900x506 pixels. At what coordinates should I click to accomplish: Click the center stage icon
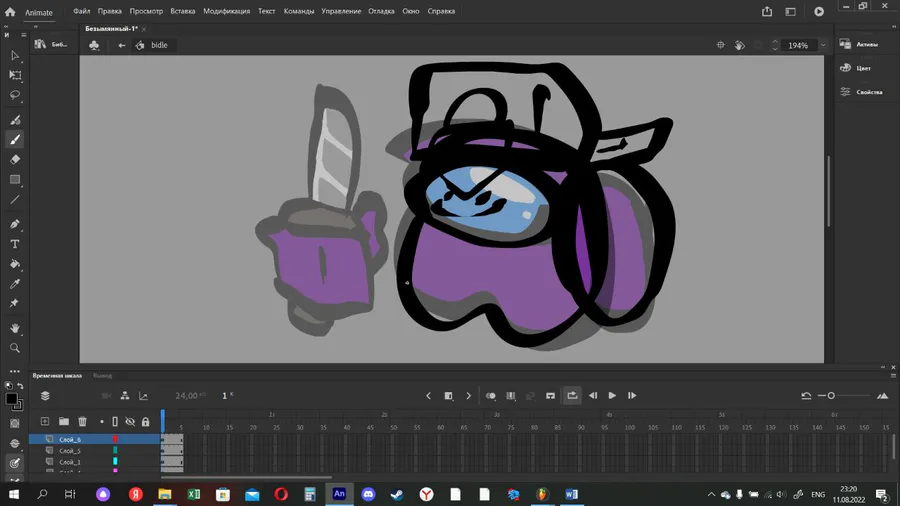pos(720,45)
